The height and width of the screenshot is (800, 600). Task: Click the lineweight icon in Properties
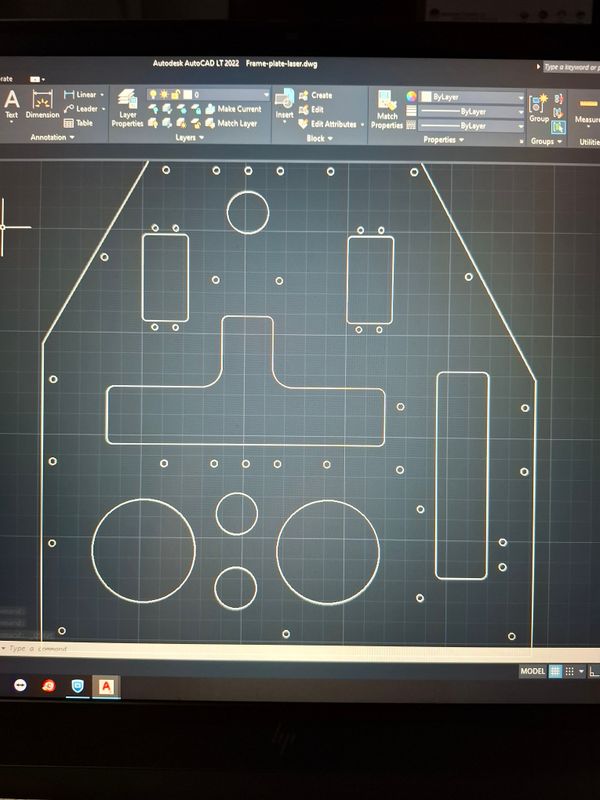[x=411, y=111]
